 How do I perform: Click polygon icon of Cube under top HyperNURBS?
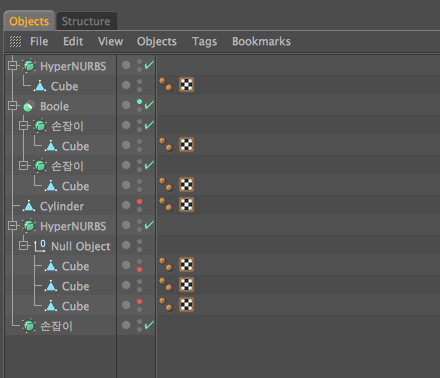pyautogui.click(x=40, y=86)
